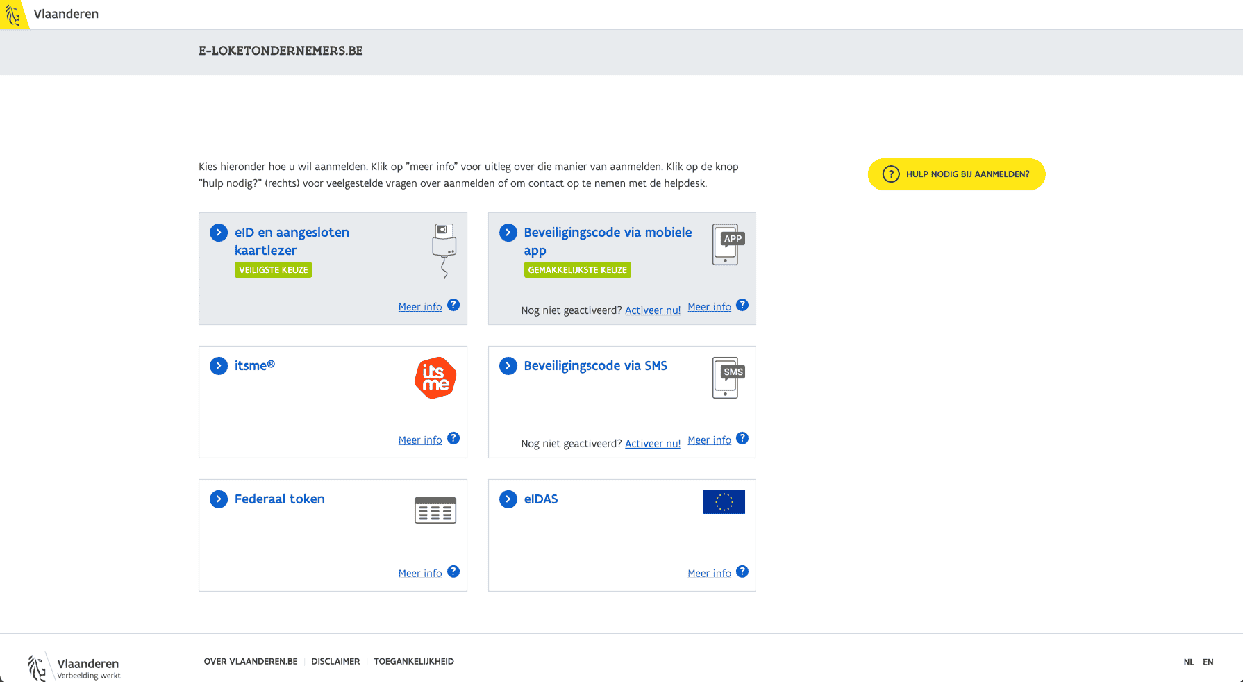Click the Federaal token grid icon
The image size is (1243, 682).
[435, 510]
